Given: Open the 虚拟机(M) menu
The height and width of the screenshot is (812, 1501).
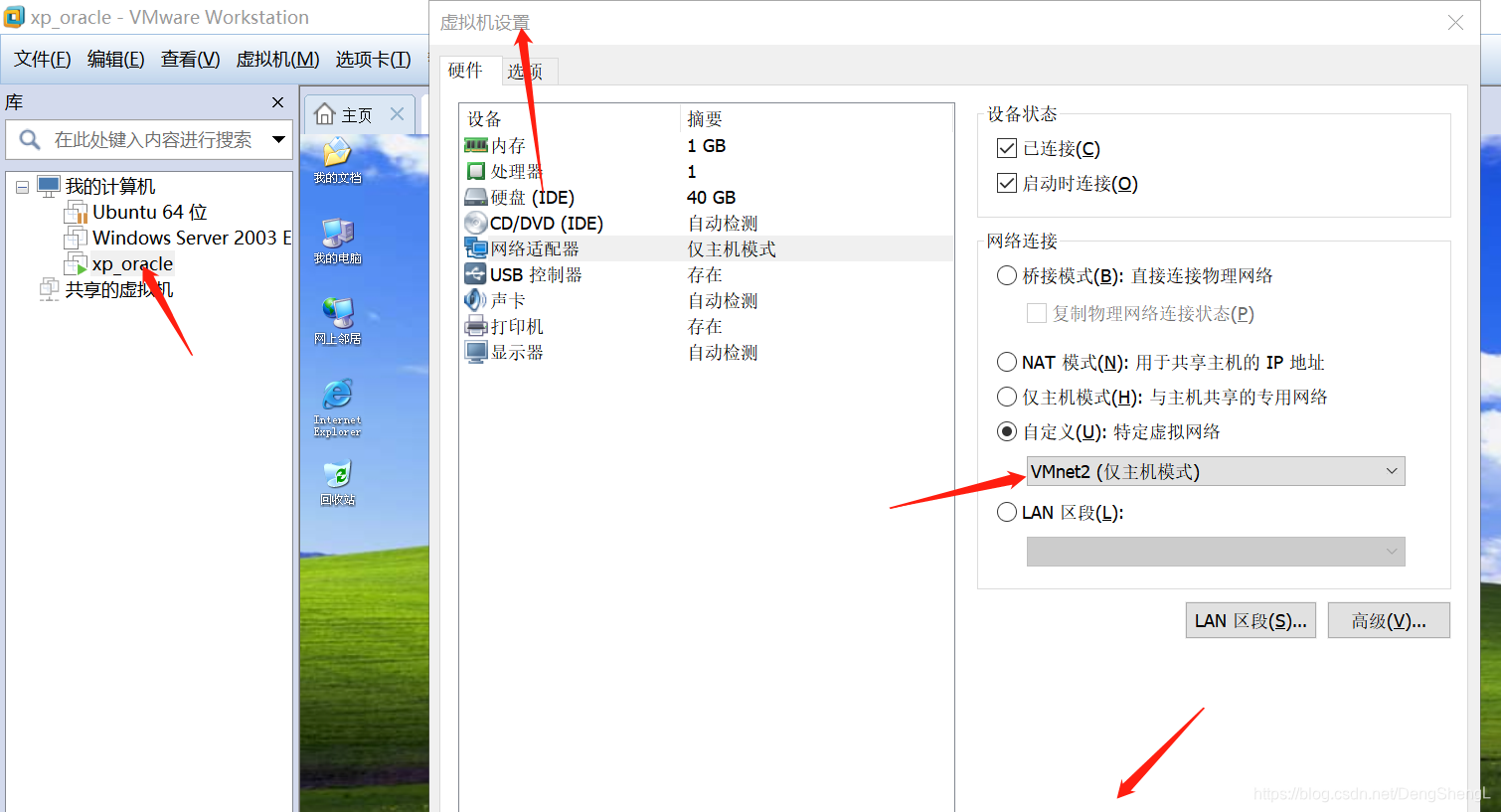Looking at the screenshot, I should (x=277, y=60).
